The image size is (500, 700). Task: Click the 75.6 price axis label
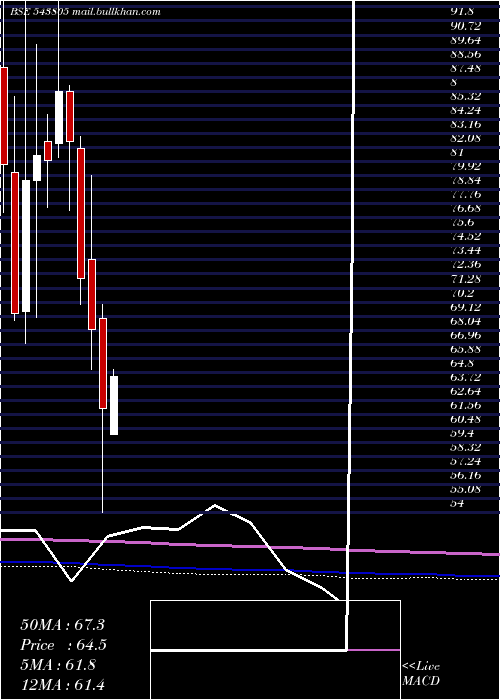[462, 222]
